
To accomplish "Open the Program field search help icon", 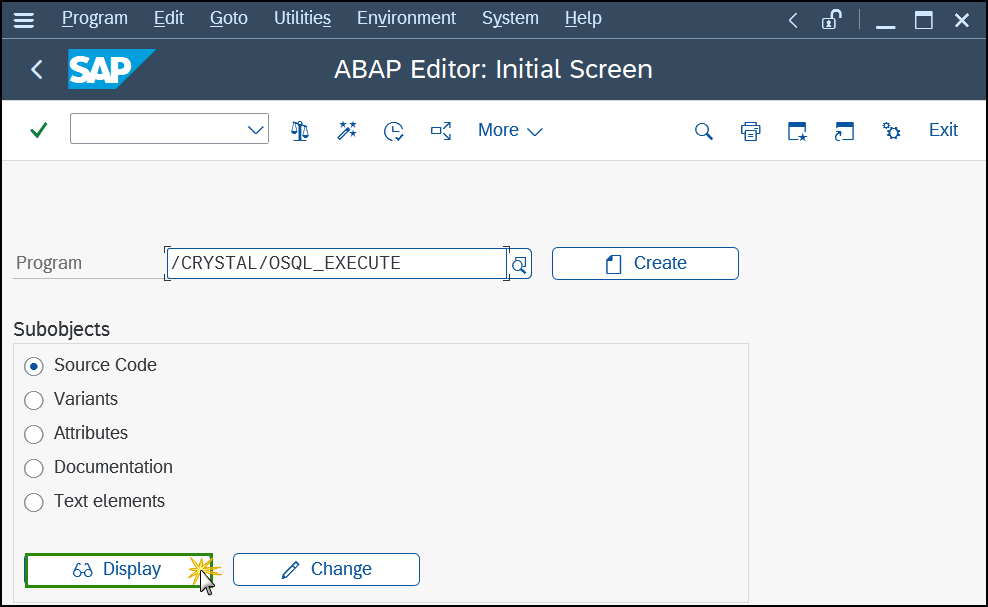I will 519,264.
